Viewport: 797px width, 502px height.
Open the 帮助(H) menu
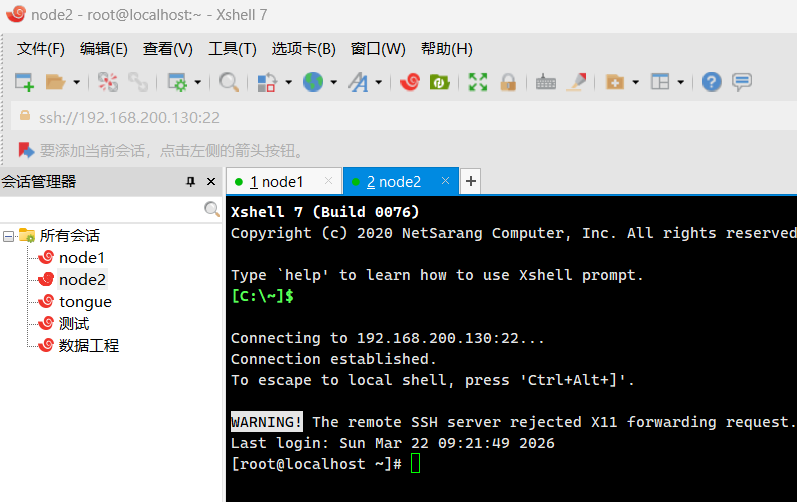(447, 49)
